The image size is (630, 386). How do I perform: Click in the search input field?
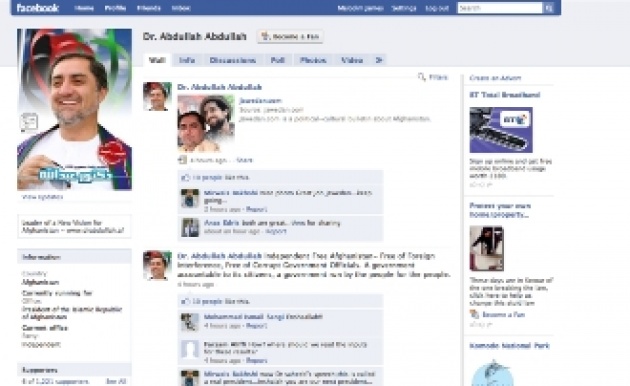(500, 8)
